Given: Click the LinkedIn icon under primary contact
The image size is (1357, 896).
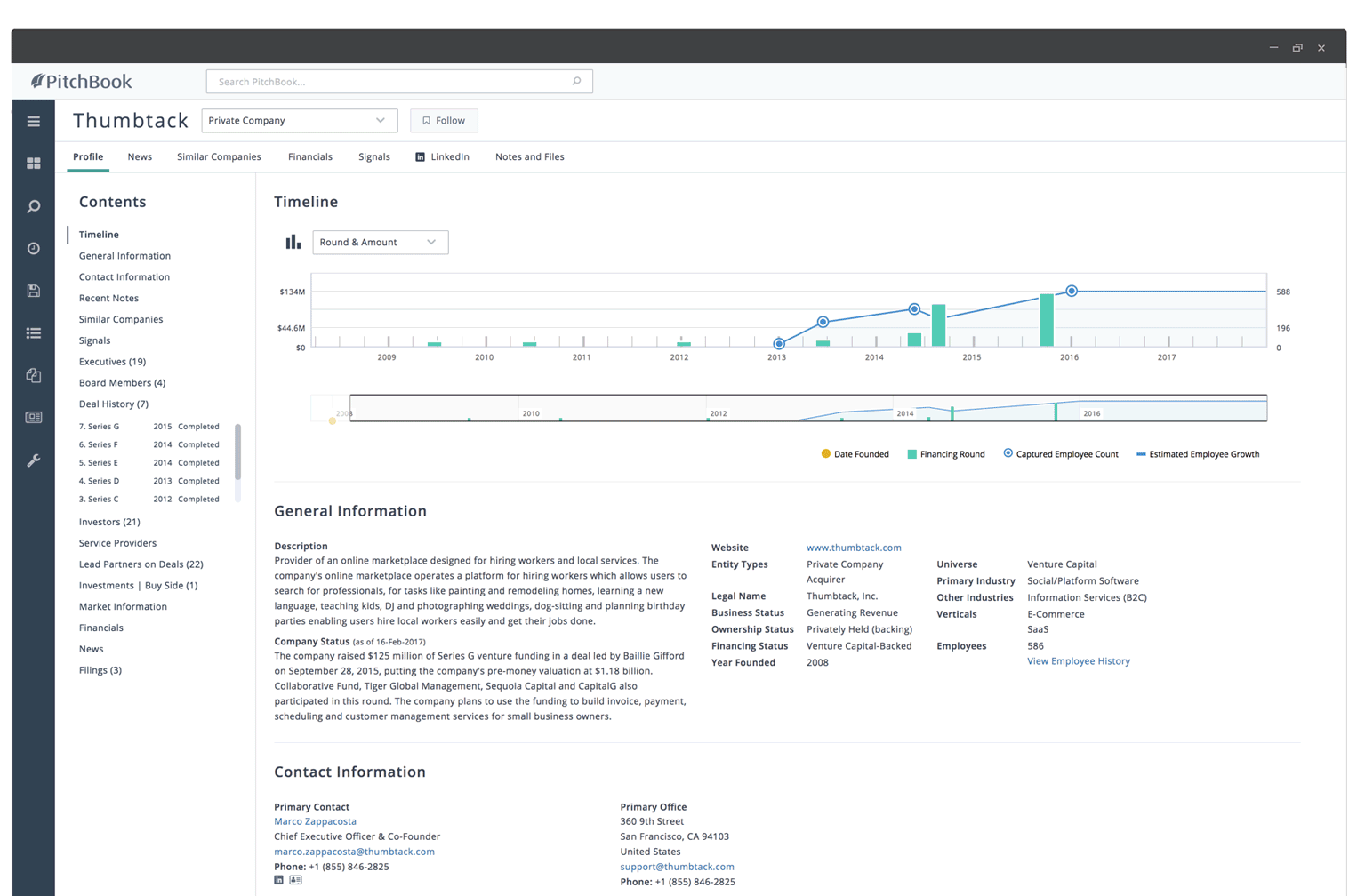Looking at the screenshot, I should point(278,880).
